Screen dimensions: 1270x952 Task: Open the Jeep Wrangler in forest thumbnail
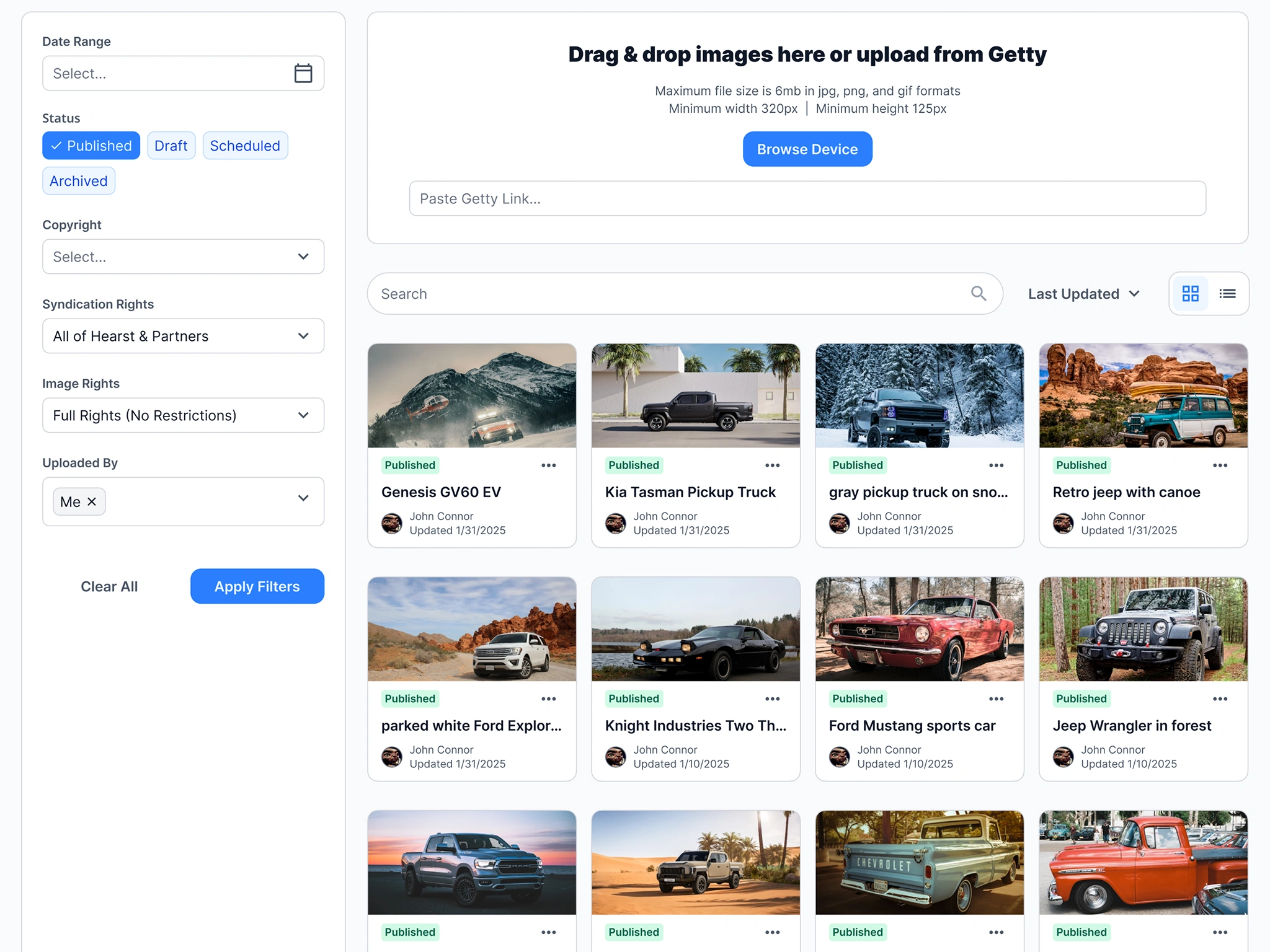pos(1143,628)
